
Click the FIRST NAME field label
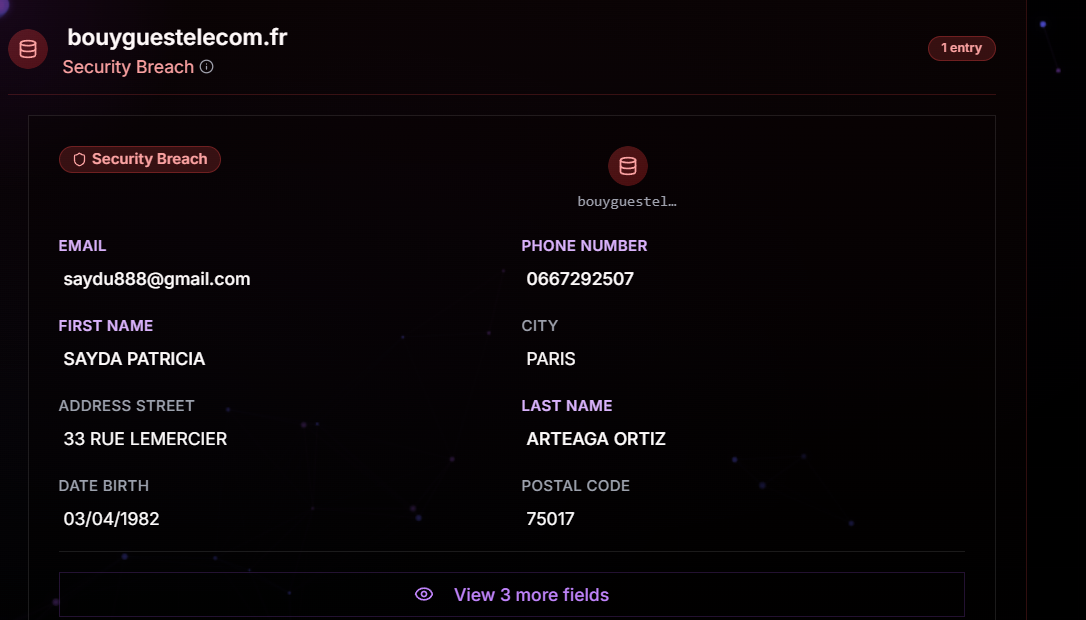pos(106,326)
